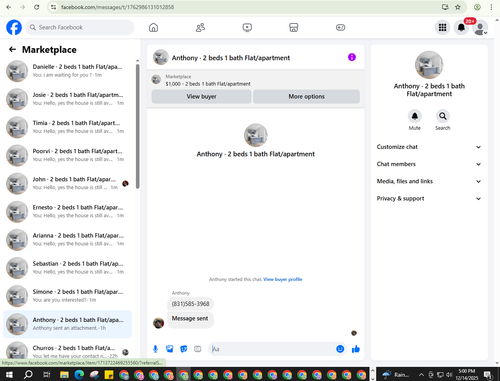Mute the Anthony conversation

(415, 116)
